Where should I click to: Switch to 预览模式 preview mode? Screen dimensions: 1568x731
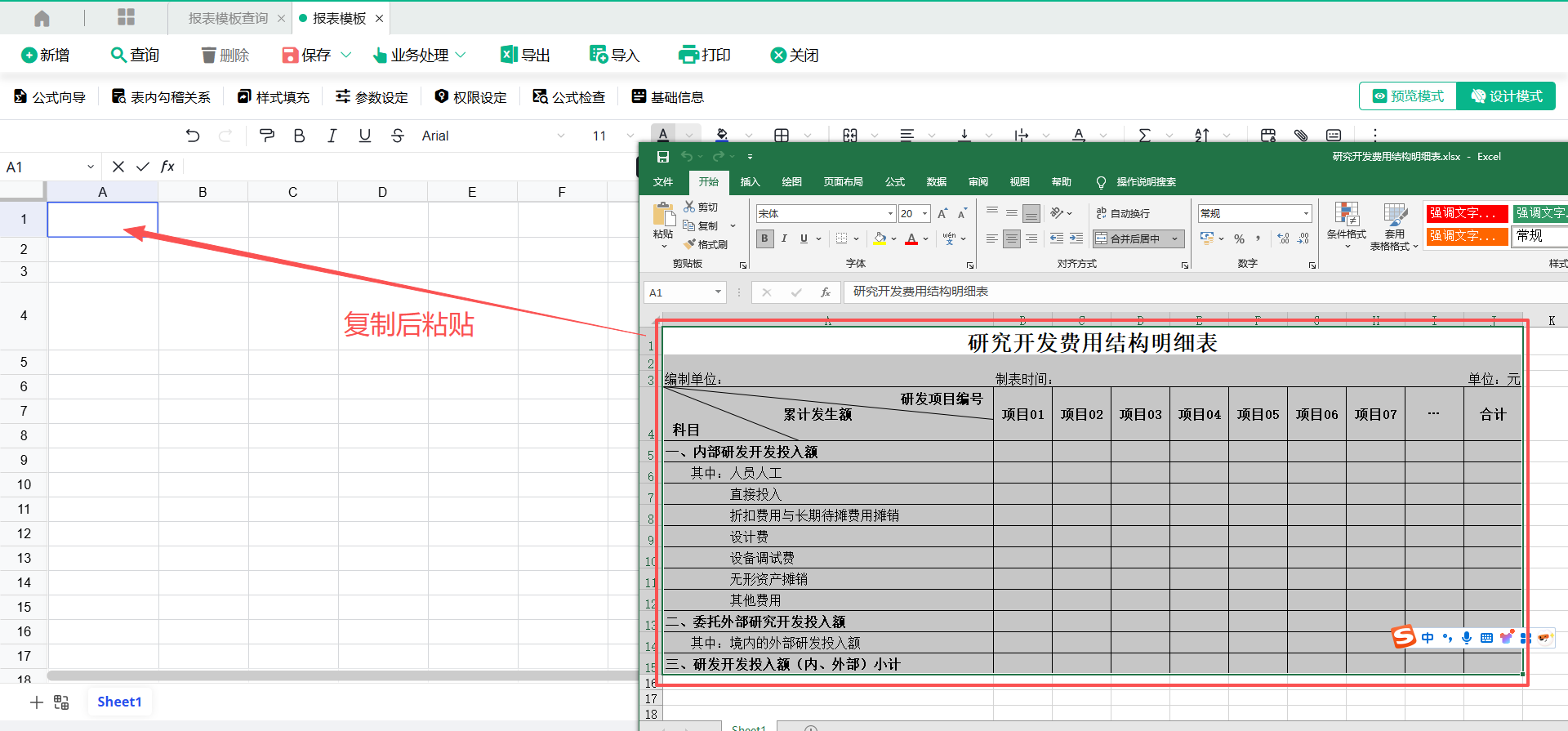[x=1409, y=96]
